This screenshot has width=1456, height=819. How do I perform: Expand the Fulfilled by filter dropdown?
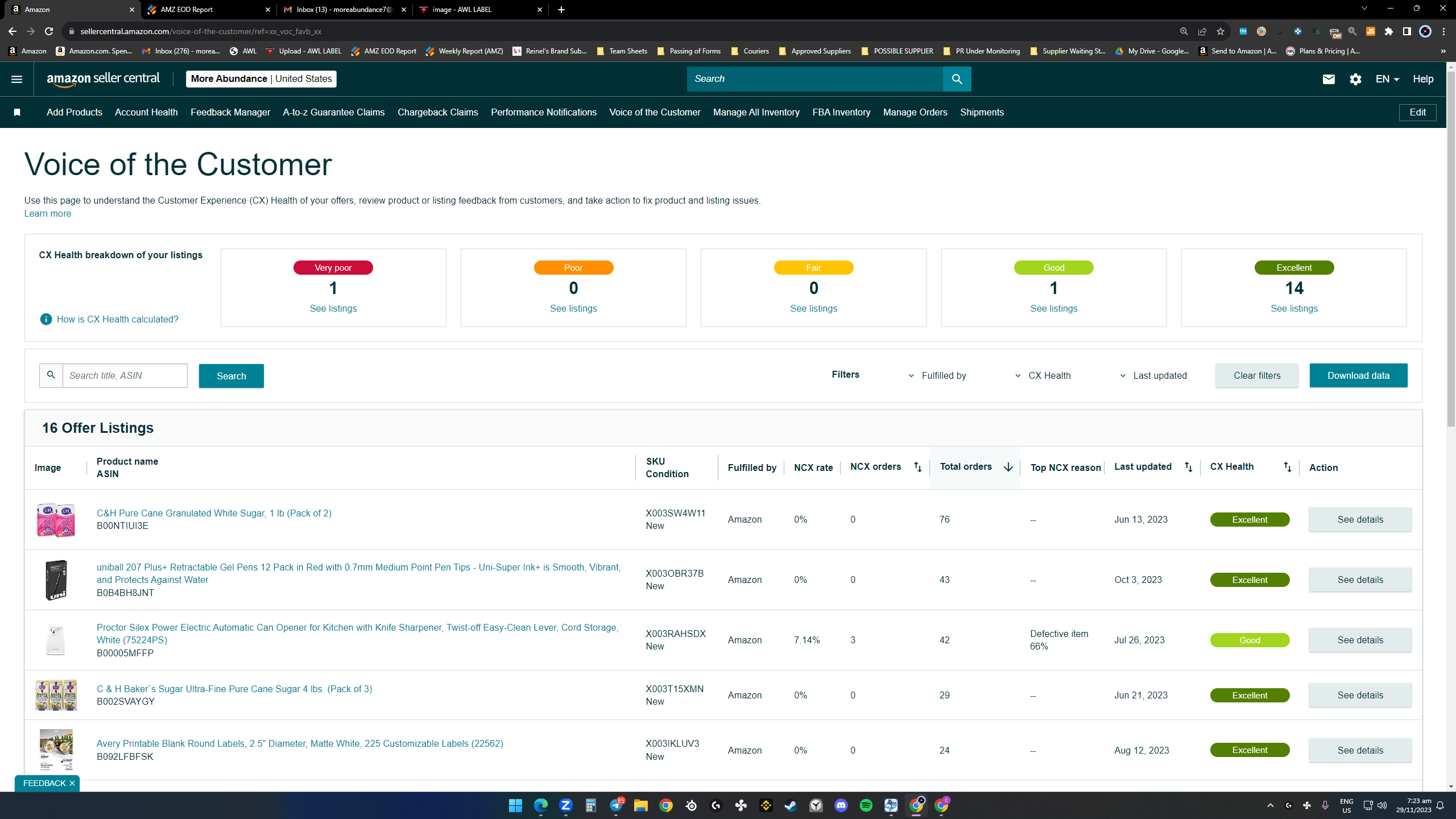pyautogui.click(x=937, y=375)
